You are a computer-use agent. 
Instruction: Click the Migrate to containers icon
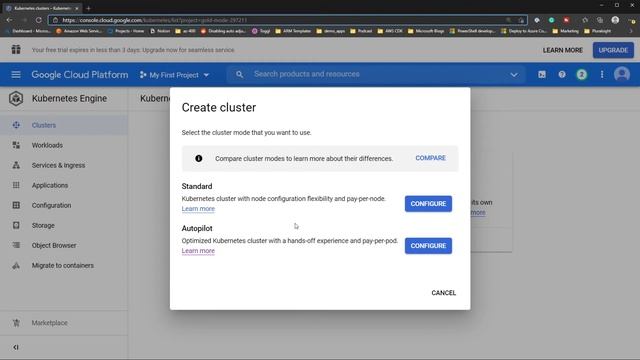(16, 265)
